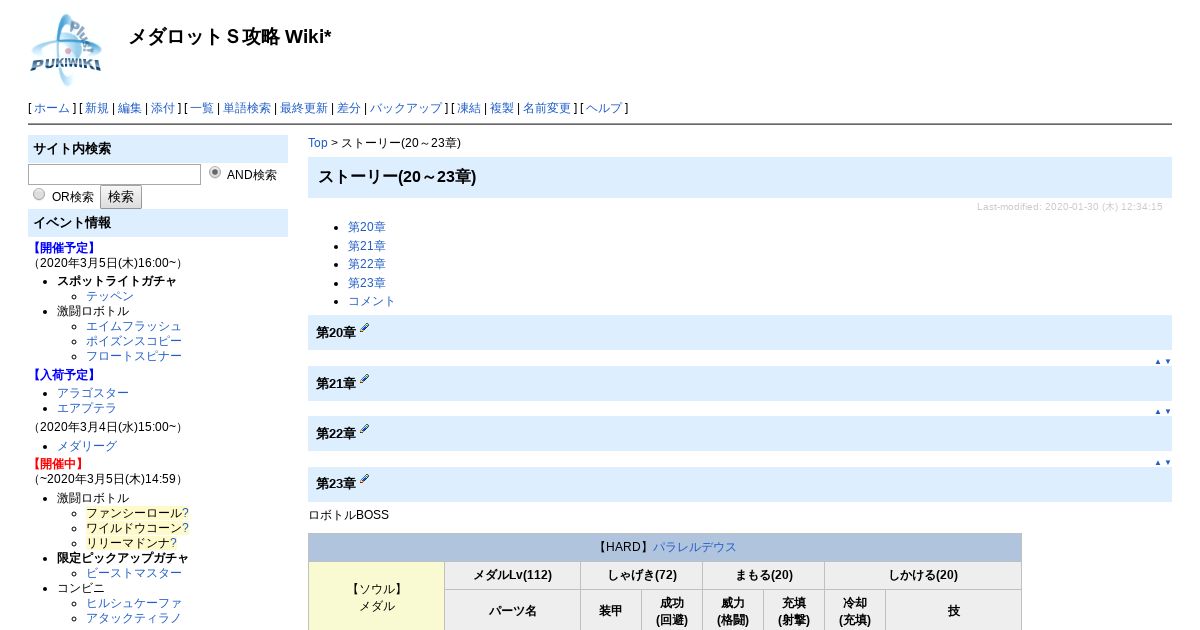This screenshot has height=630, width=1200.
Task: Jump down using arrow below 第22章 header
Action: pyautogui.click(x=1168, y=463)
